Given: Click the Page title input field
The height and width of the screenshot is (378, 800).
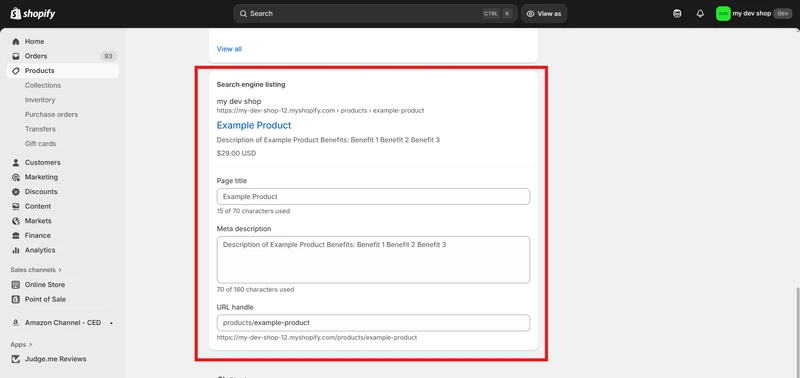Looking at the screenshot, I should 373,196.
